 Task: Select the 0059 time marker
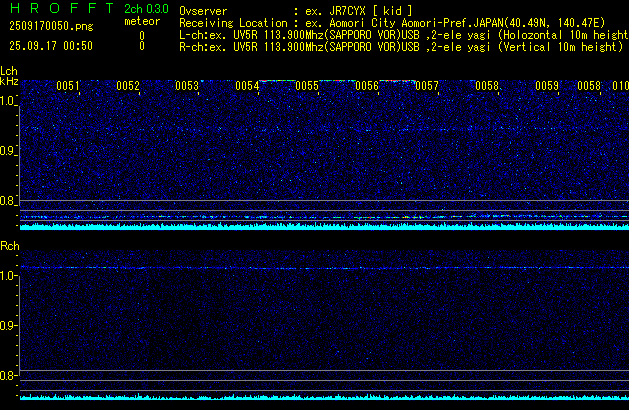click(547, 86)
